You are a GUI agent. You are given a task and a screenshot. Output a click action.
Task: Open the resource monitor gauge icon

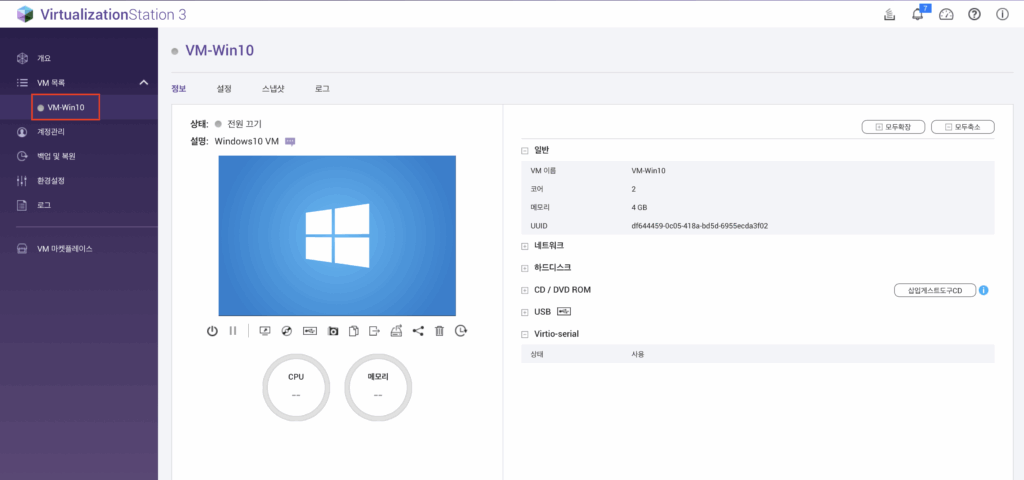pos(946,14)
